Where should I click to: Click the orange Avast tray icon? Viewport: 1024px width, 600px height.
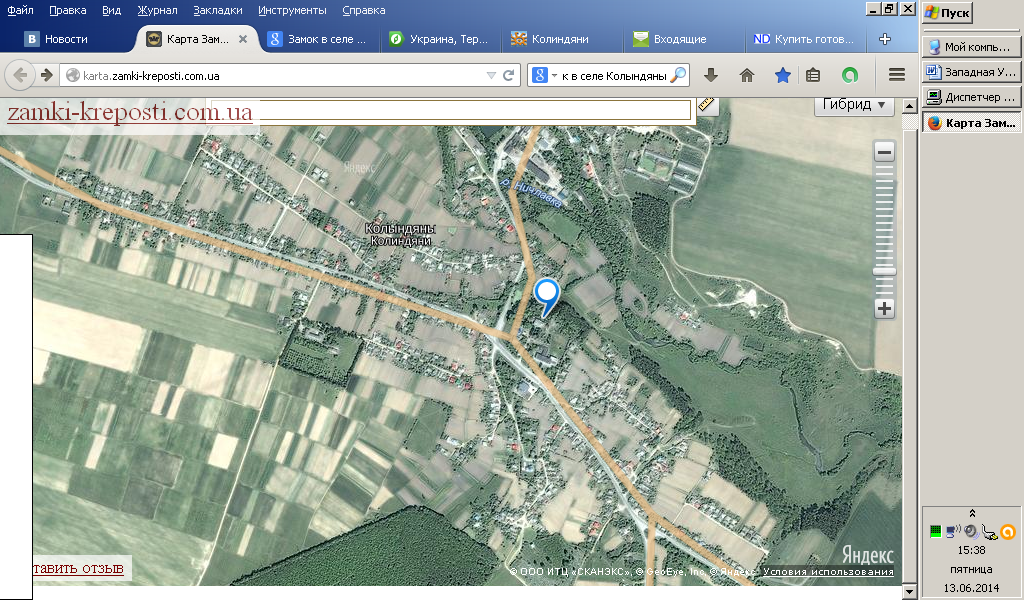click(x=1008, y=532)
